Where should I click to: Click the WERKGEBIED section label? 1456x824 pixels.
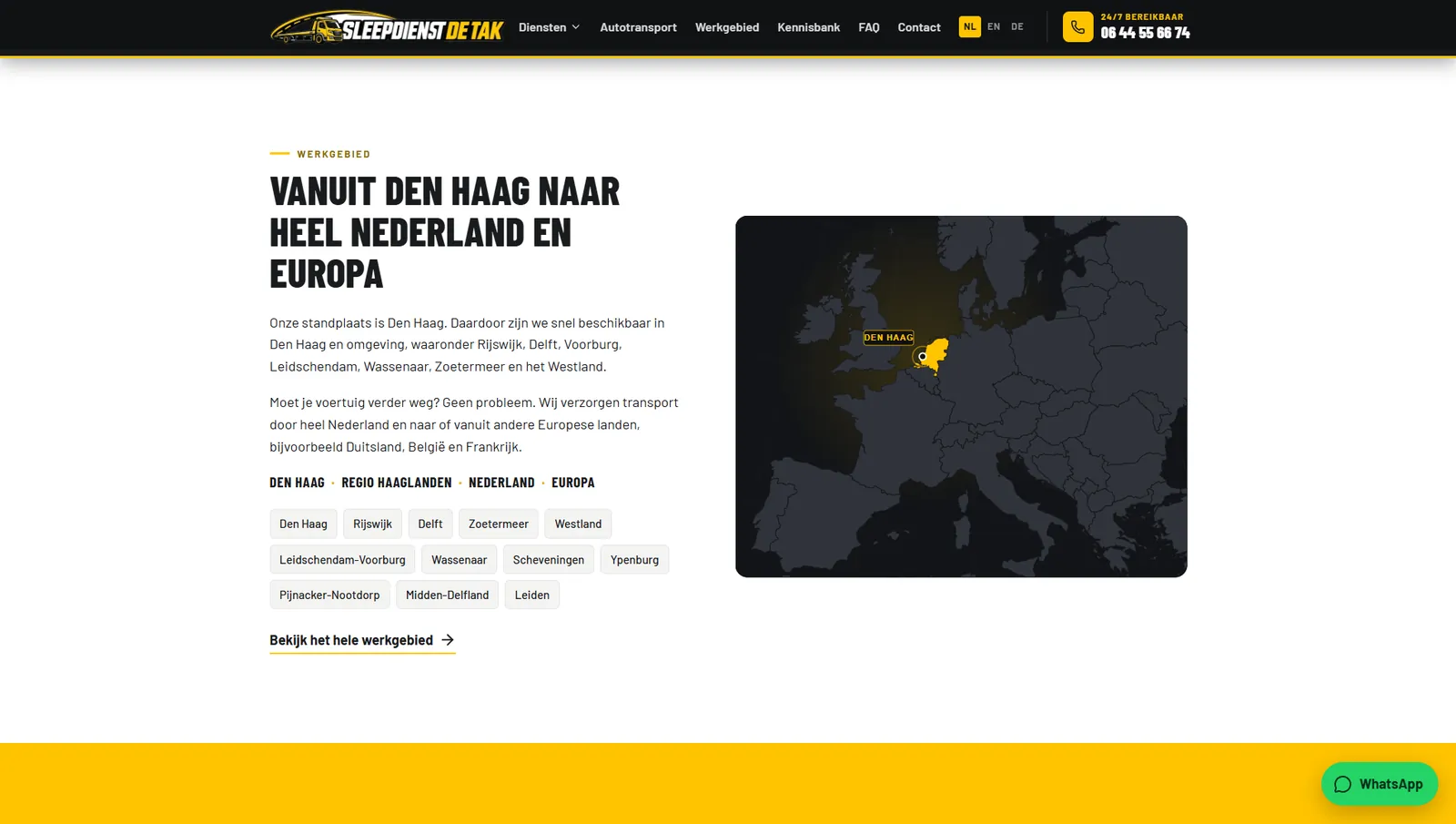334,154
